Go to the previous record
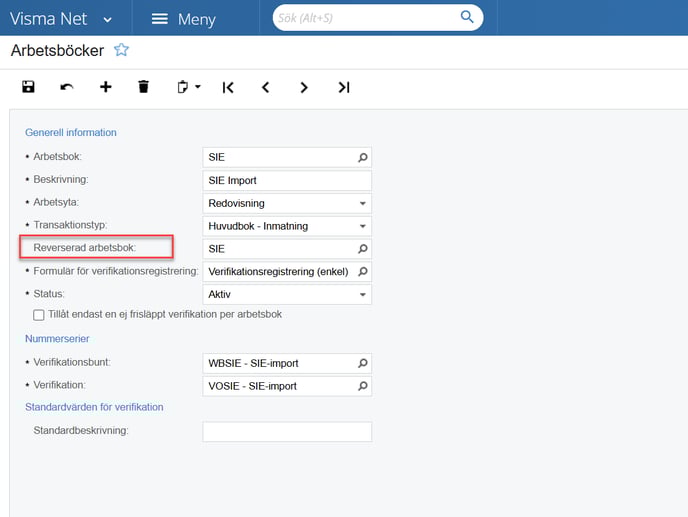688x517 pixels. [x=266, y=87]
